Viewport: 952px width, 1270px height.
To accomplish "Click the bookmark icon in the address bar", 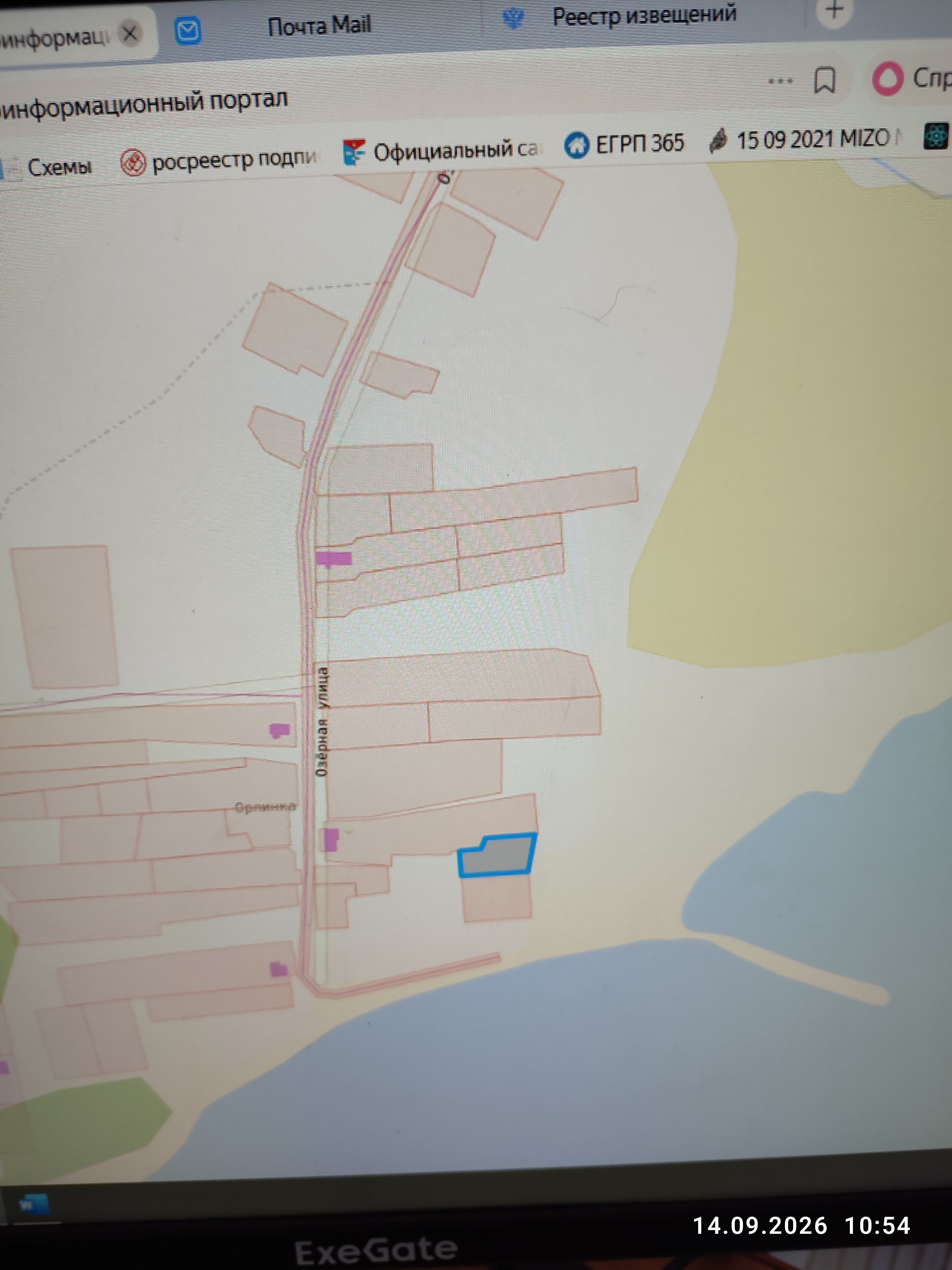I will click(x=825, y=80).
